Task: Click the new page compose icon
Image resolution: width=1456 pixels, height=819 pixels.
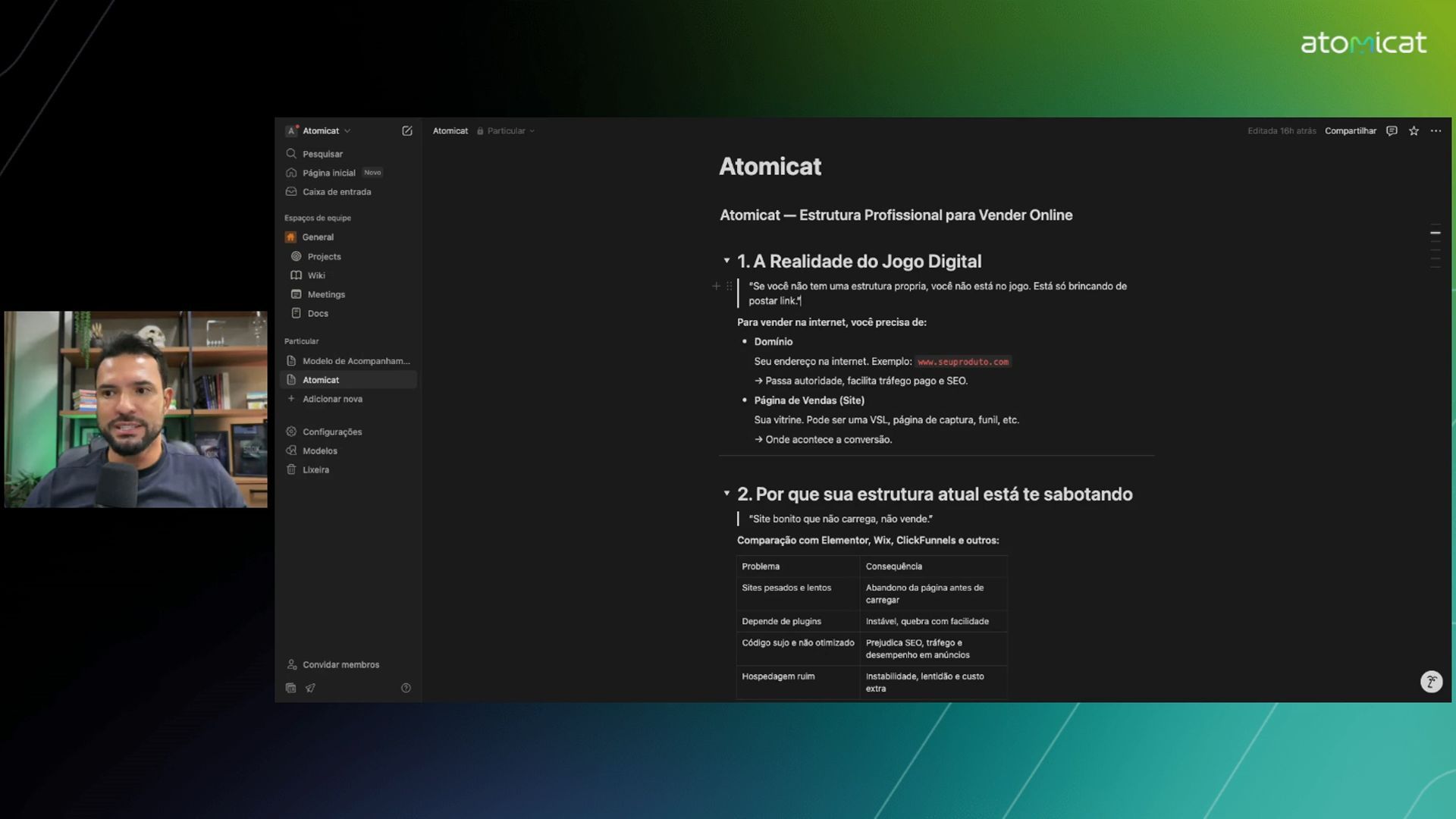Action: coord(407,130)
